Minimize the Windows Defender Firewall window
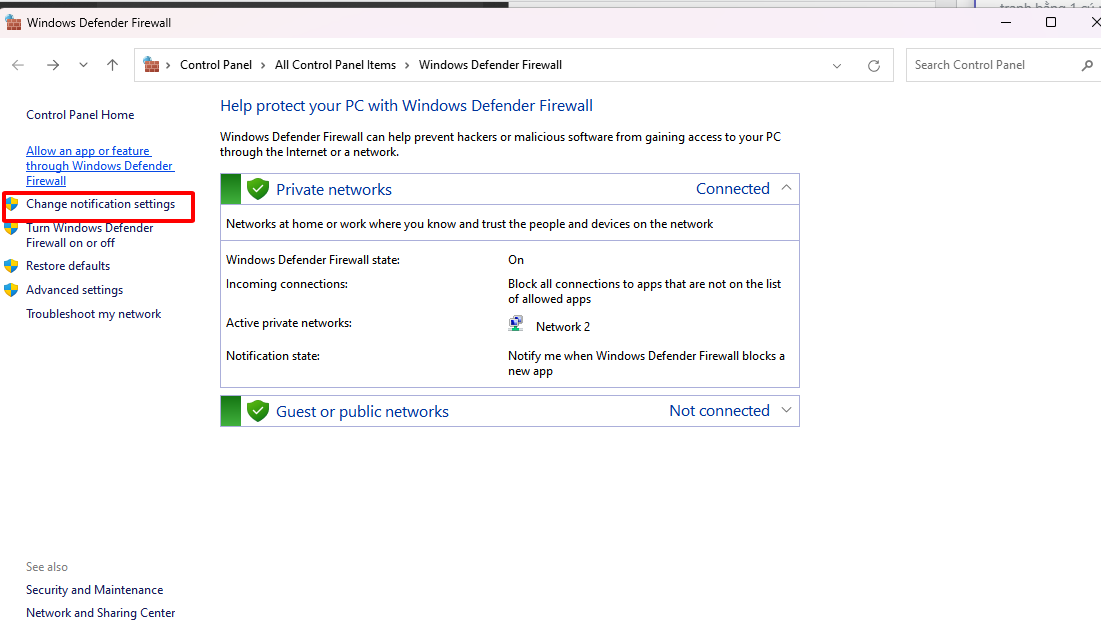Screen dimensions: 1101x637 tap(1006, 22)
